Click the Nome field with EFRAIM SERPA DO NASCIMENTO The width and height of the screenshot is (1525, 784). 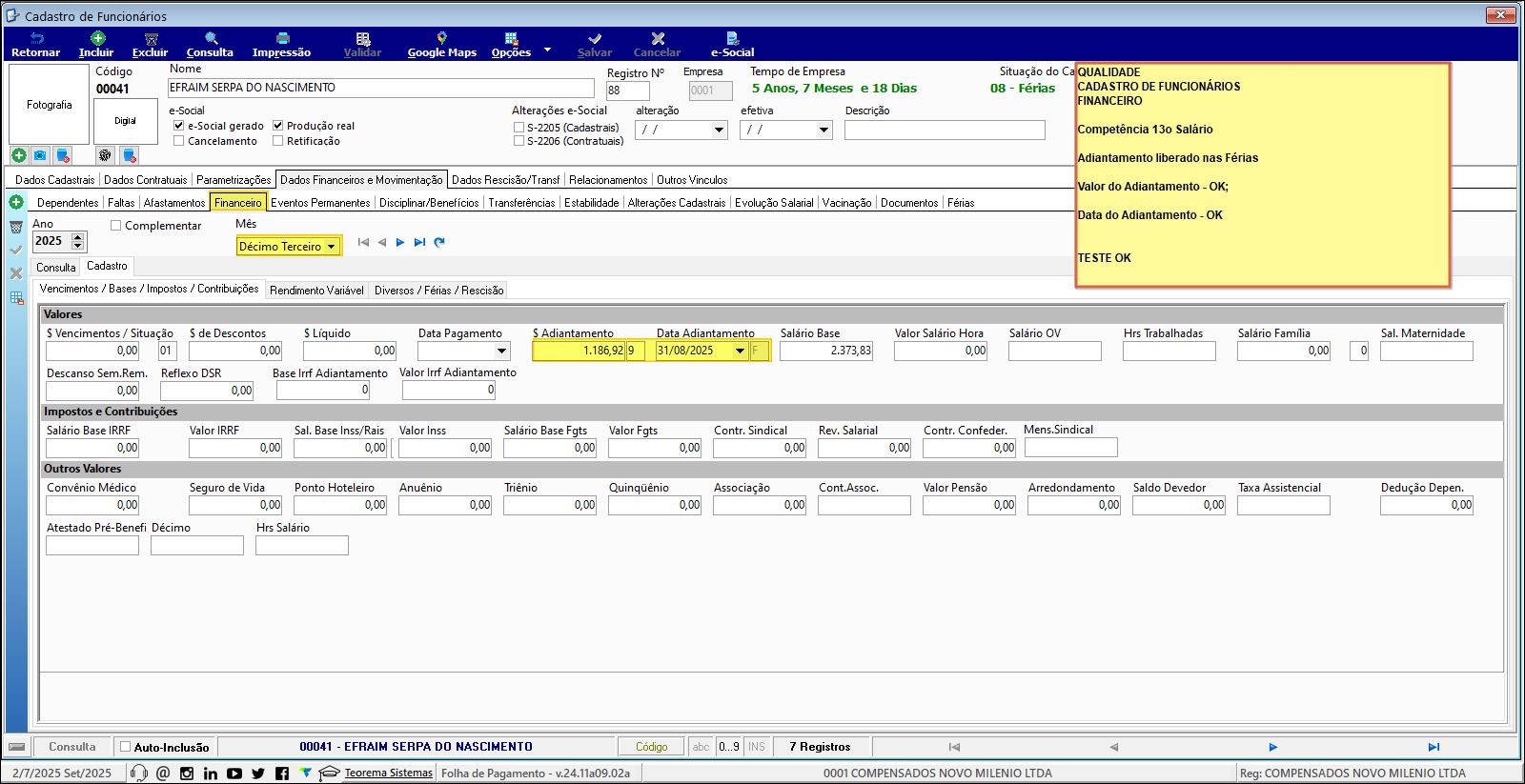pos(381,88)
